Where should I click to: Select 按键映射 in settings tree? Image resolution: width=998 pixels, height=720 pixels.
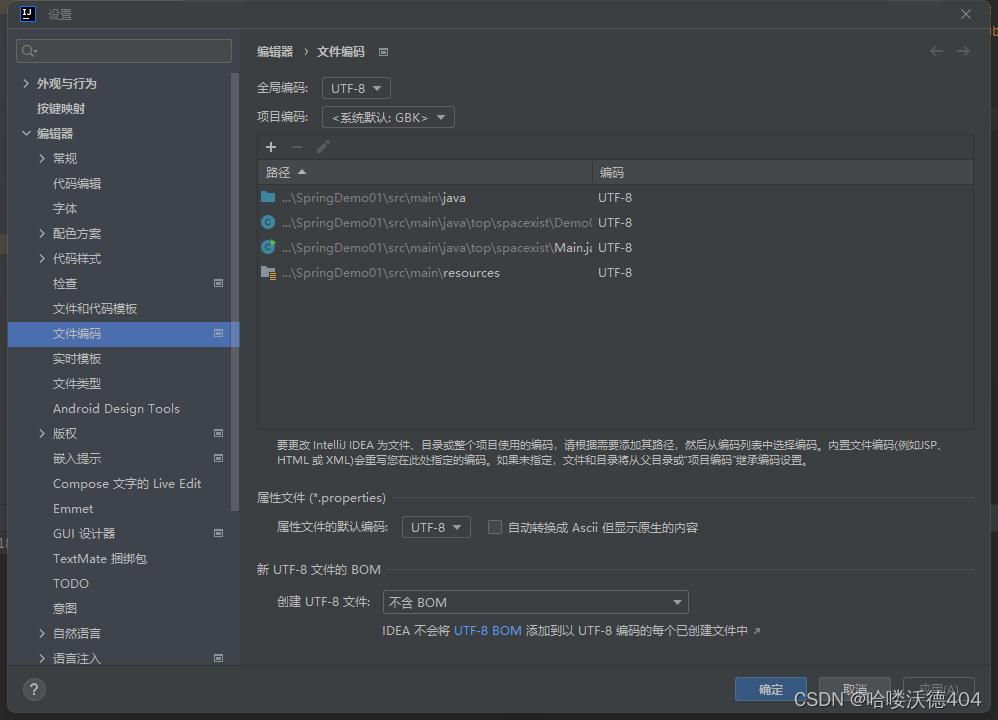point(61,108)
